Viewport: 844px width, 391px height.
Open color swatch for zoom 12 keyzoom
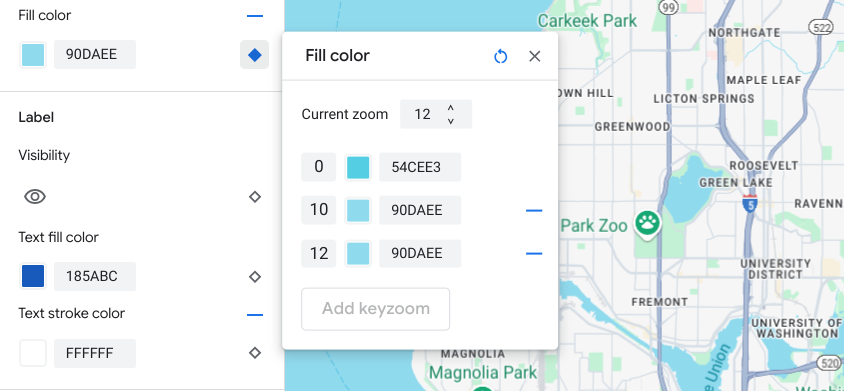(358, 254)
